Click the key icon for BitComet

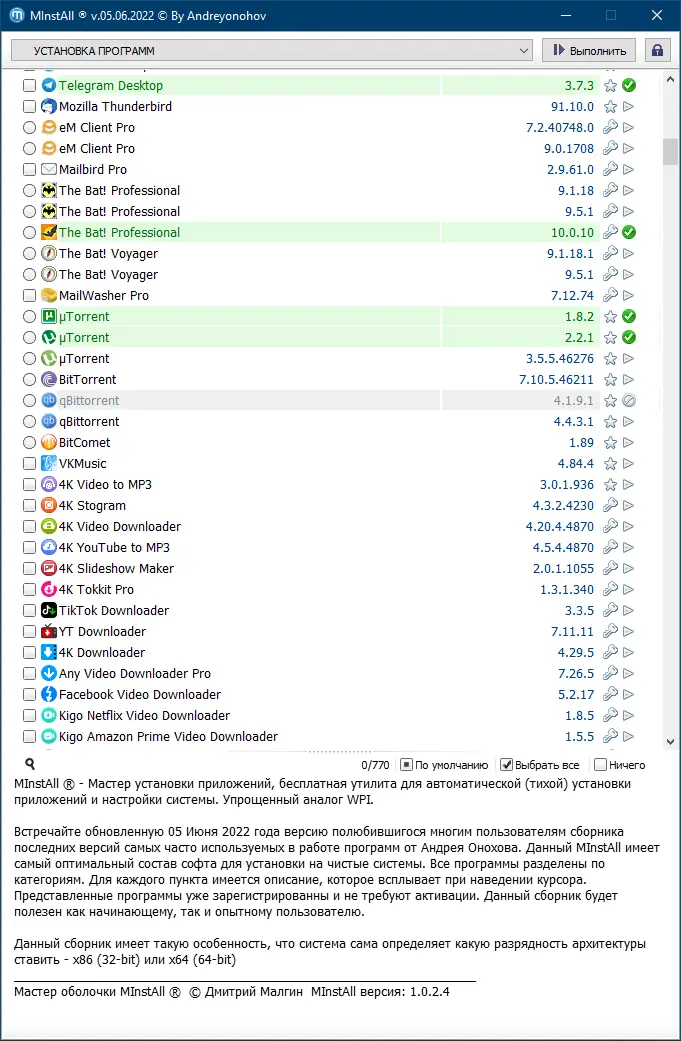click(610, 443)
